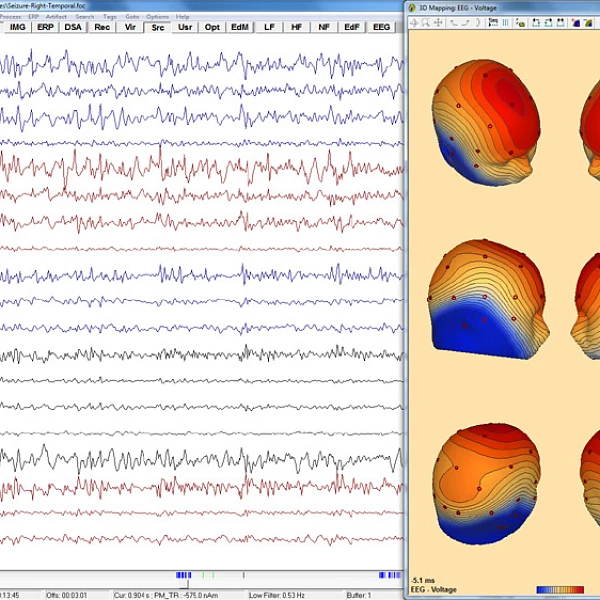Viewport: 600px width, 600px height.
Task: Click the 'Buffer: 1' status entry
Action: [359, 595]
